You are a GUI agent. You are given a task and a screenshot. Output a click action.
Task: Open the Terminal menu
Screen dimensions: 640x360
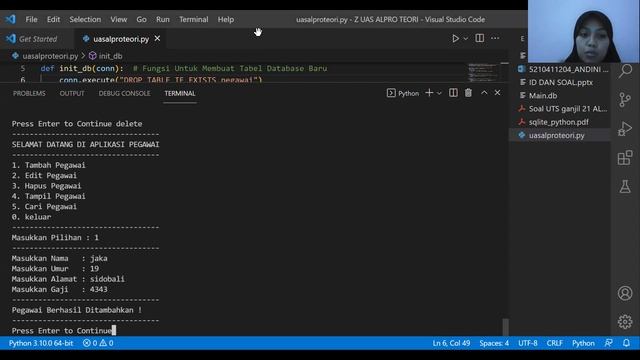click(x=193, y=19)
